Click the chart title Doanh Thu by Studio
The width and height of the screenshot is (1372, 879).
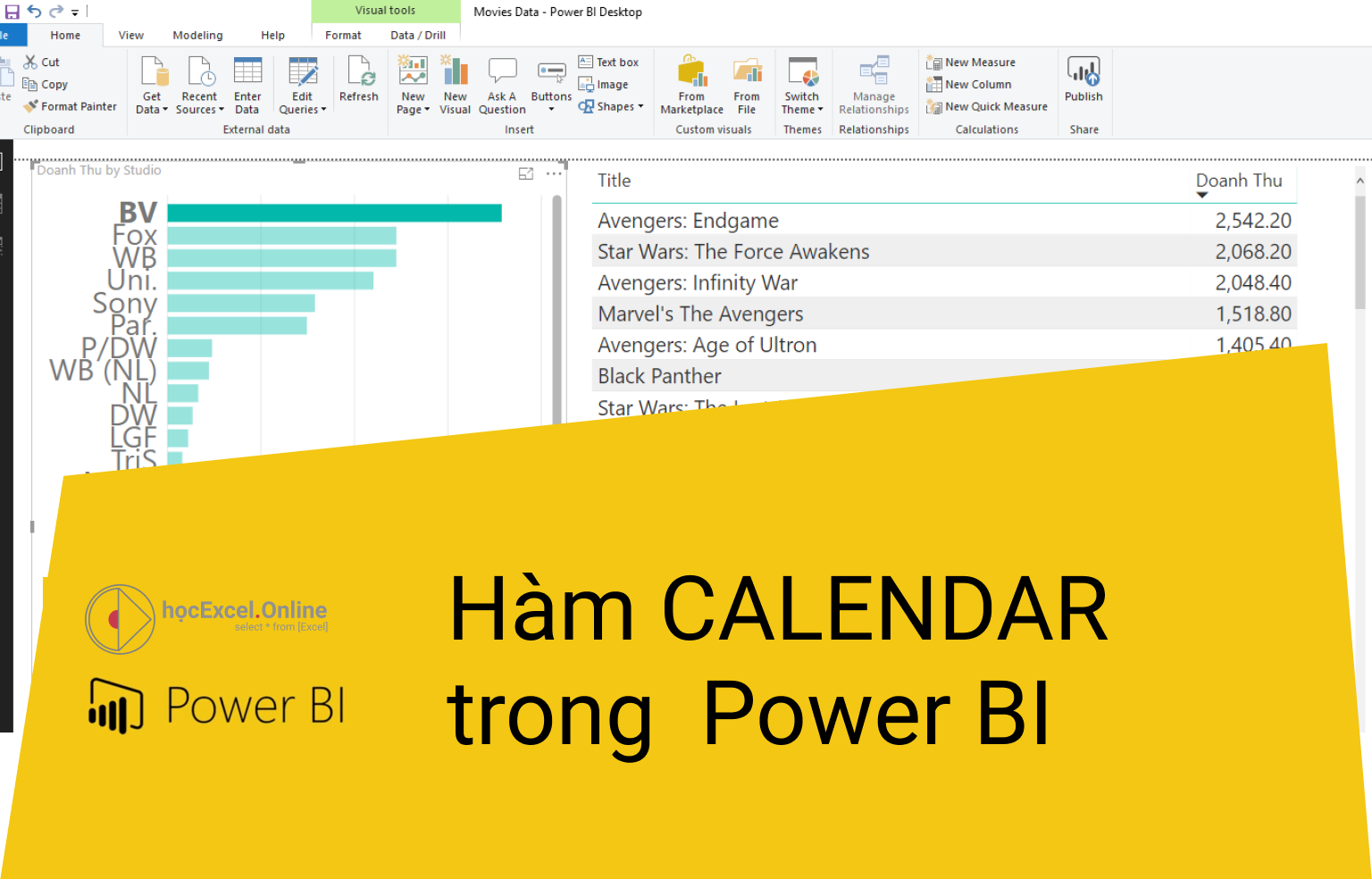tap(99, 170)
